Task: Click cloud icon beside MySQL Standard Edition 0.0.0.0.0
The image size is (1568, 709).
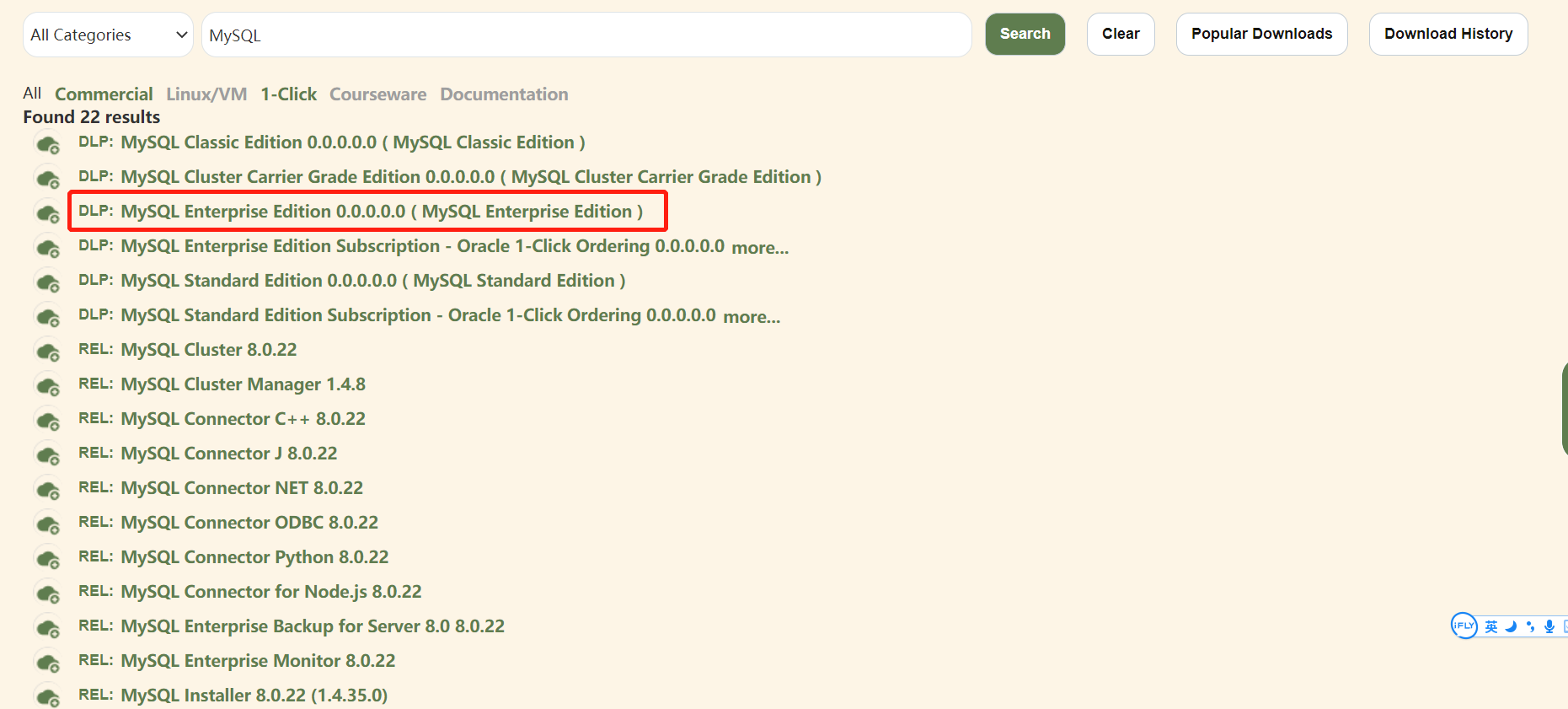Action: tap(48, 282)
